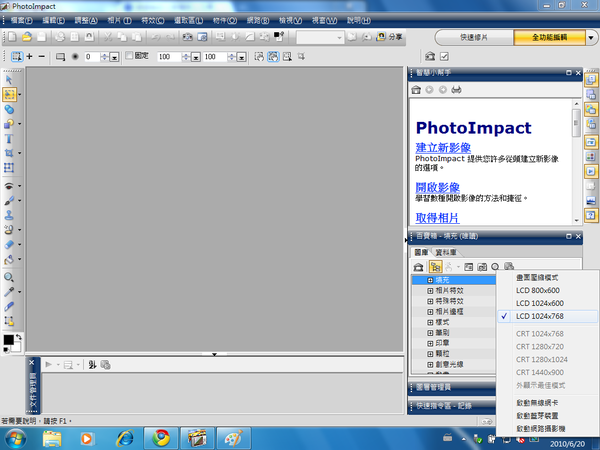Click the Cut scissors icon
The image size is (600, 450).
[108, 37]
